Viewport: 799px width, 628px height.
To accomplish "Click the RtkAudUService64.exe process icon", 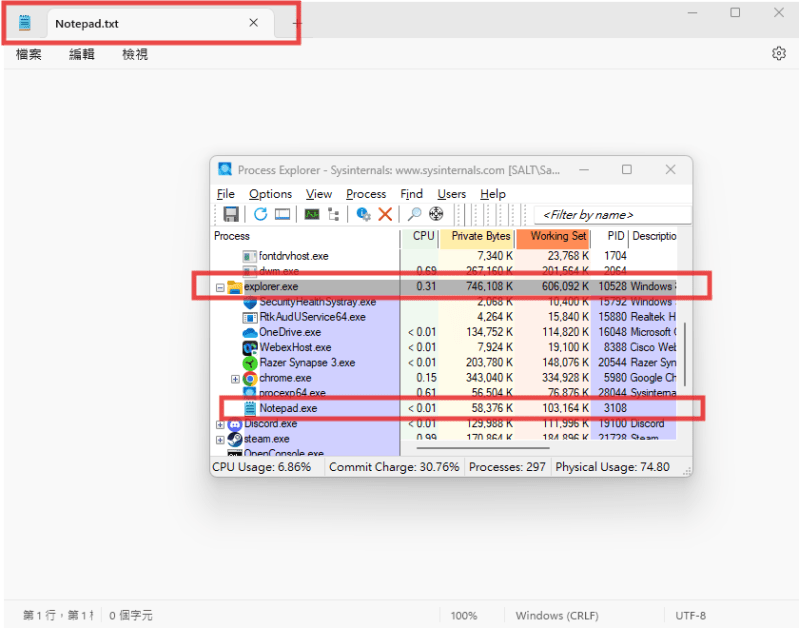I will coord(250,318).
